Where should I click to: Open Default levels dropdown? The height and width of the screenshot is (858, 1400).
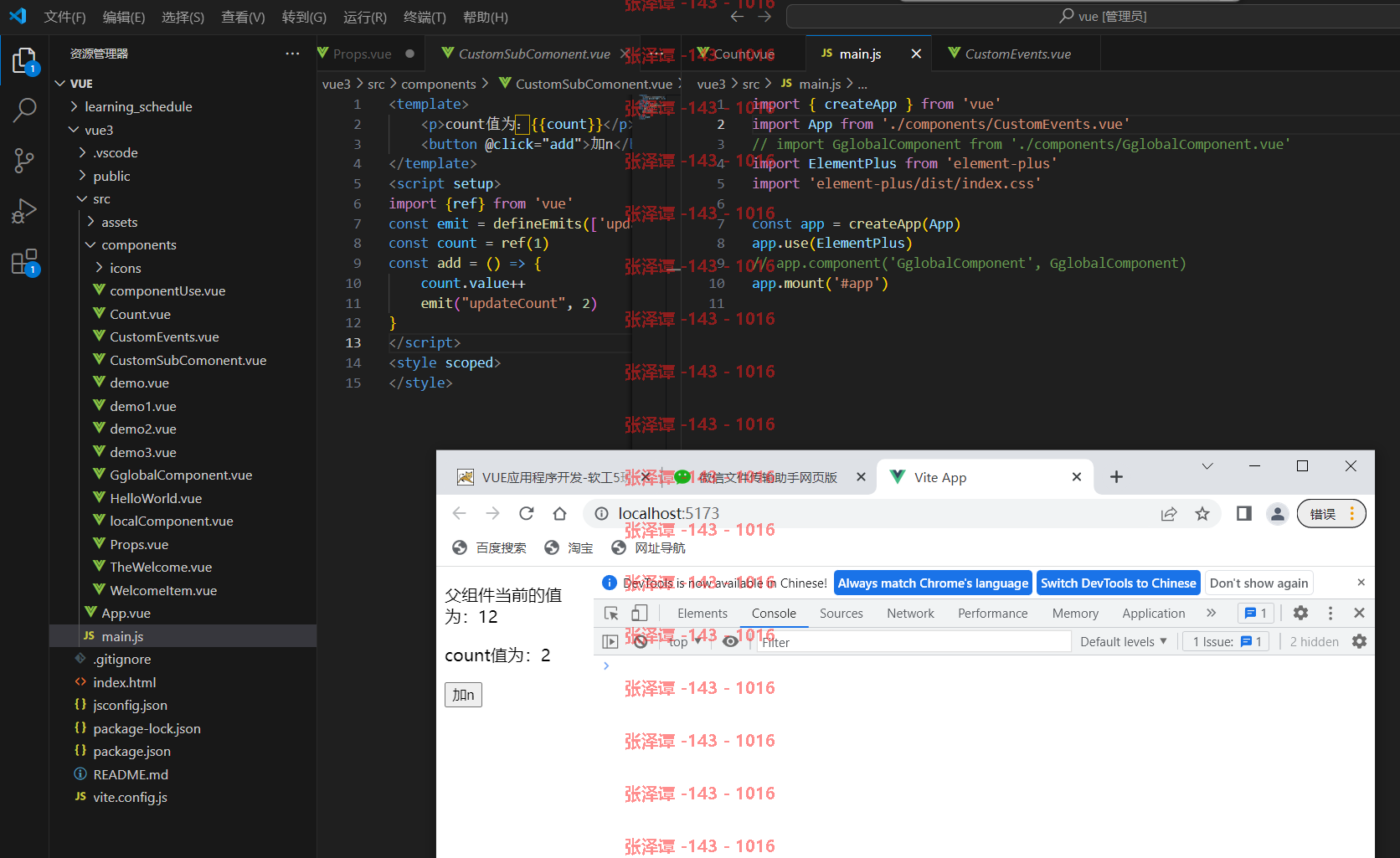[x=1123, y=641]
